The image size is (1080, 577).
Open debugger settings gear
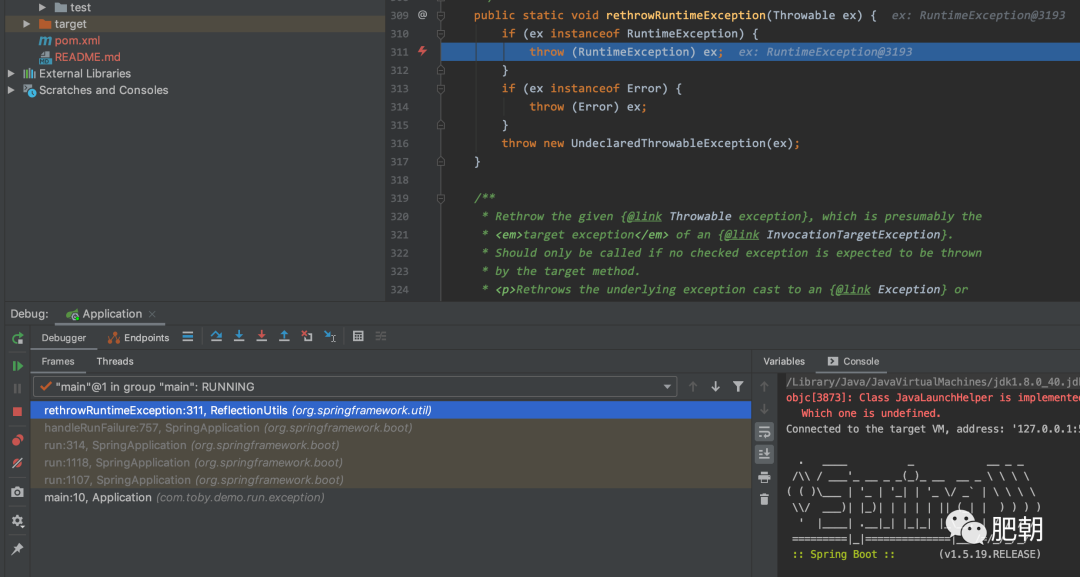tap(18, 521)
